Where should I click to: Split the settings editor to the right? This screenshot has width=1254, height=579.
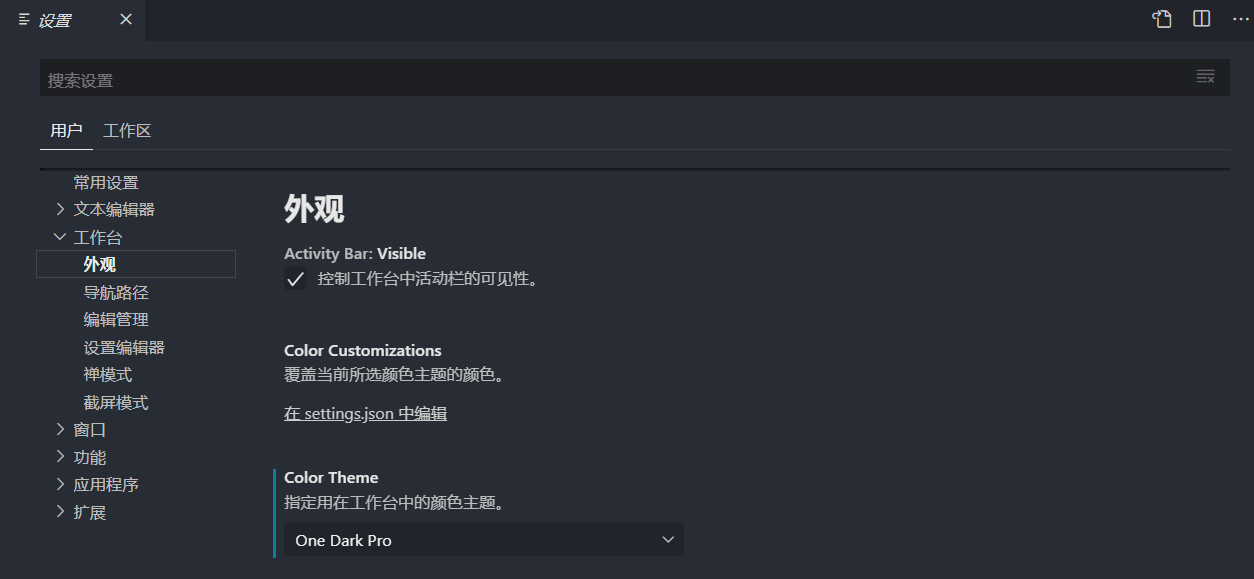[x=1200, y=18]
